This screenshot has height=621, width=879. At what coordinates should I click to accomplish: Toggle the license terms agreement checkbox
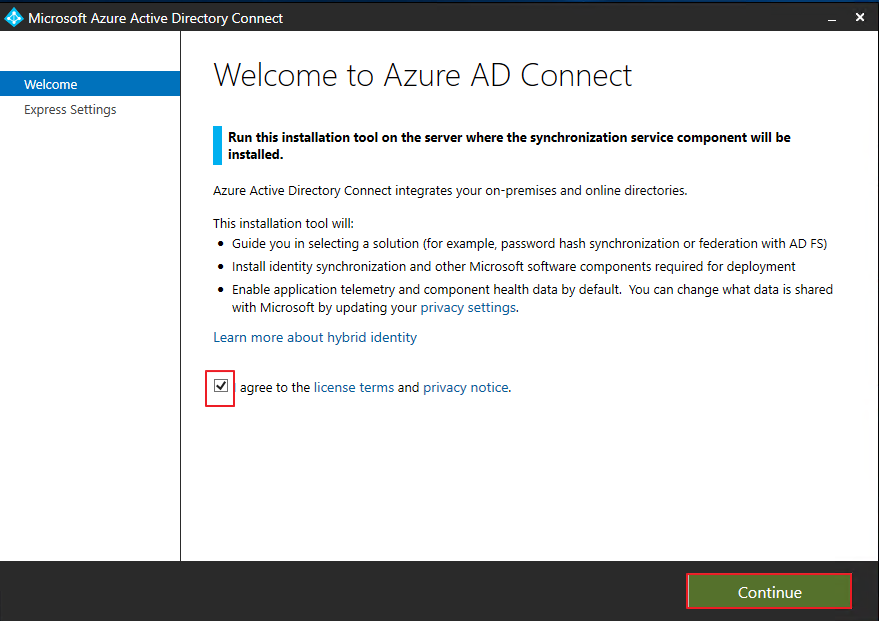coord(221,386)
